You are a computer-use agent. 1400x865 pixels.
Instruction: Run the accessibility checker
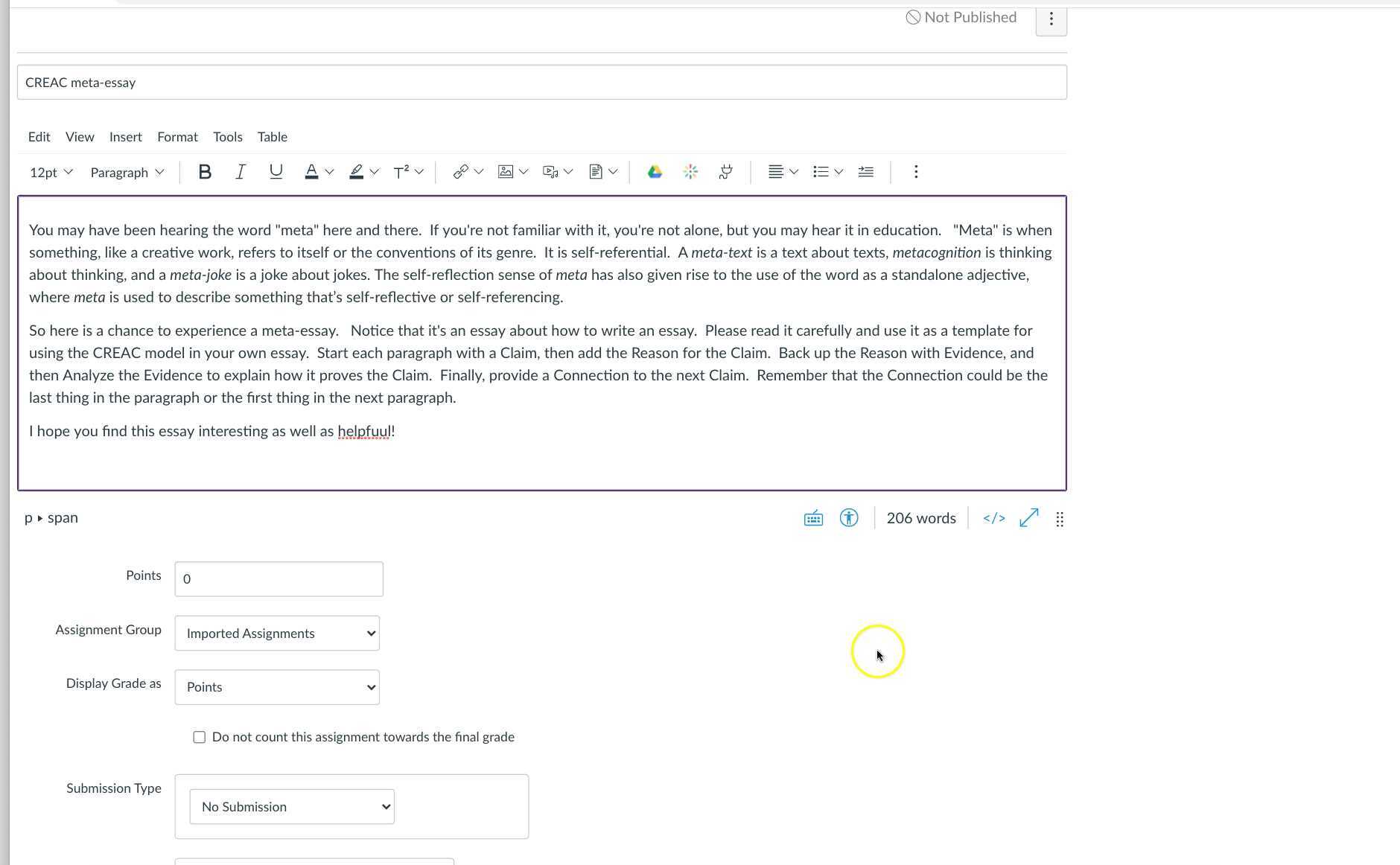point(849,517)
